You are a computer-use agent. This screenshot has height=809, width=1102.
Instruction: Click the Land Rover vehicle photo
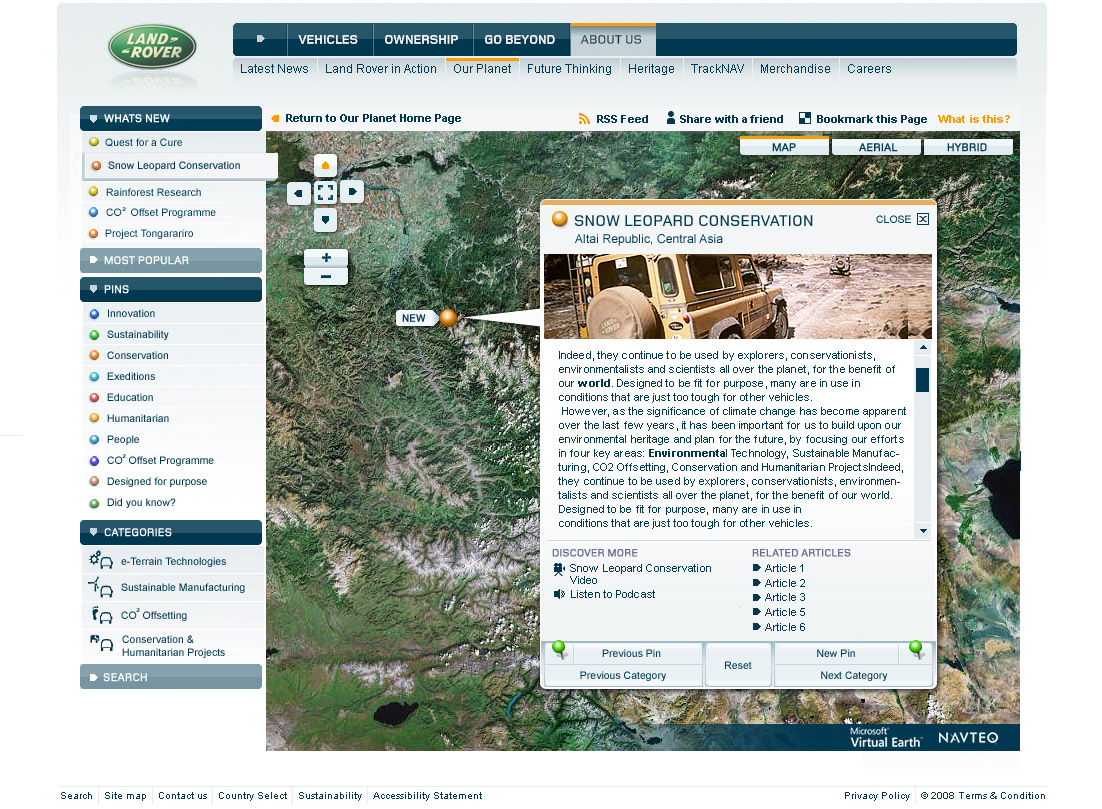[738, 297]
